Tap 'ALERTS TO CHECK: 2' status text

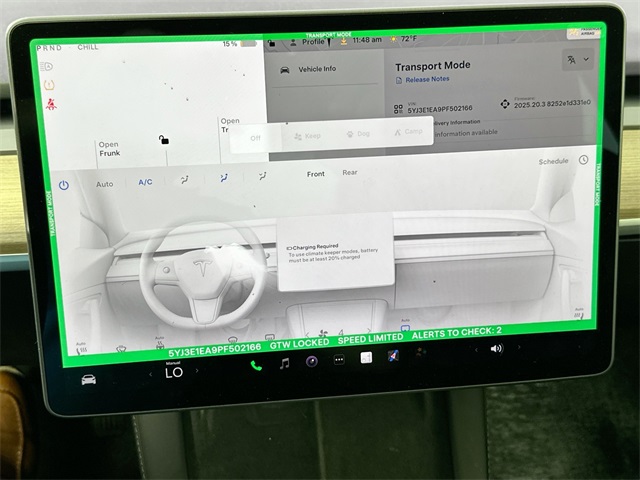point(457,333)
